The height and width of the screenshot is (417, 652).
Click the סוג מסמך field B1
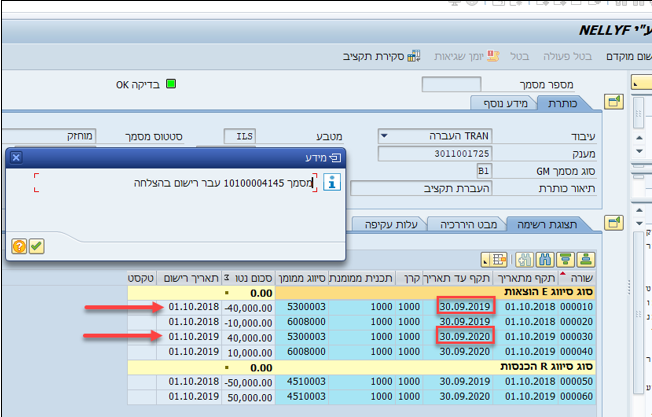click(484, 171)
